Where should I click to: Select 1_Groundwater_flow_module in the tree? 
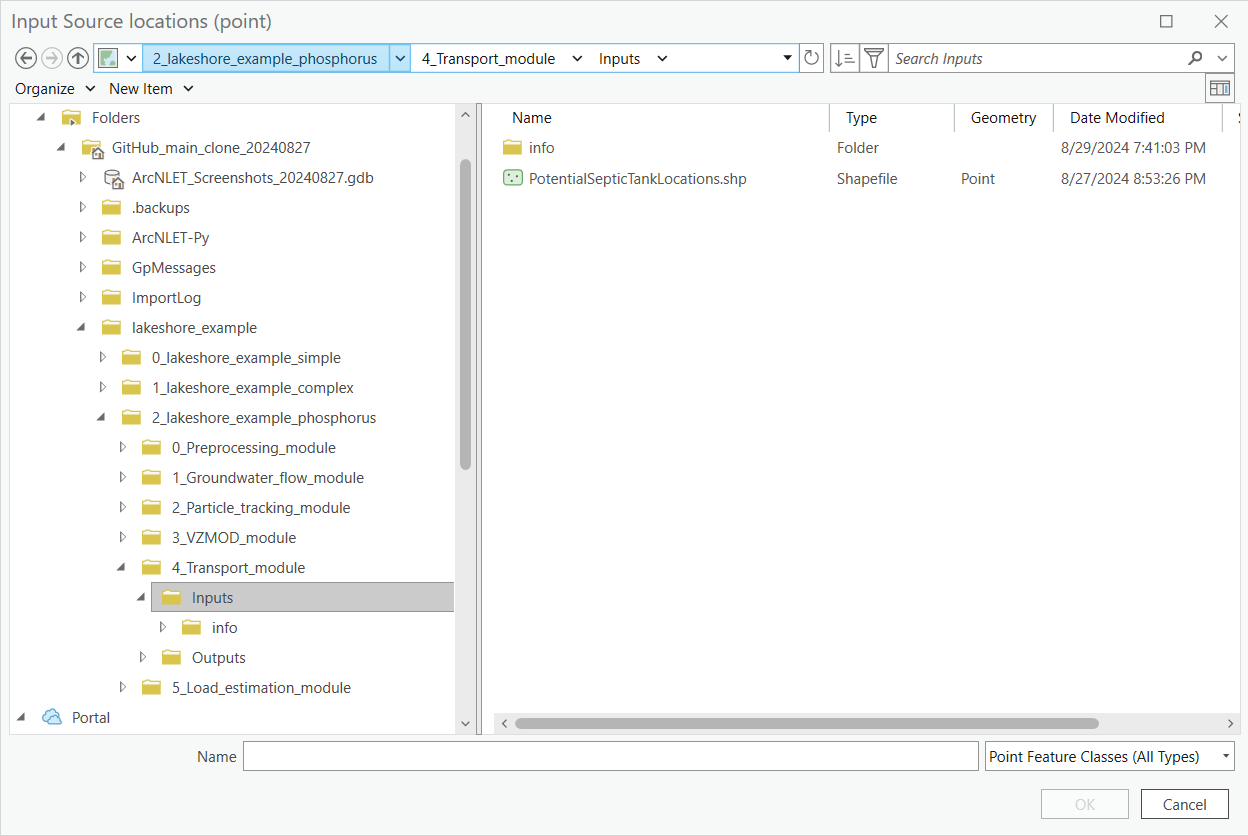point(267,478)
